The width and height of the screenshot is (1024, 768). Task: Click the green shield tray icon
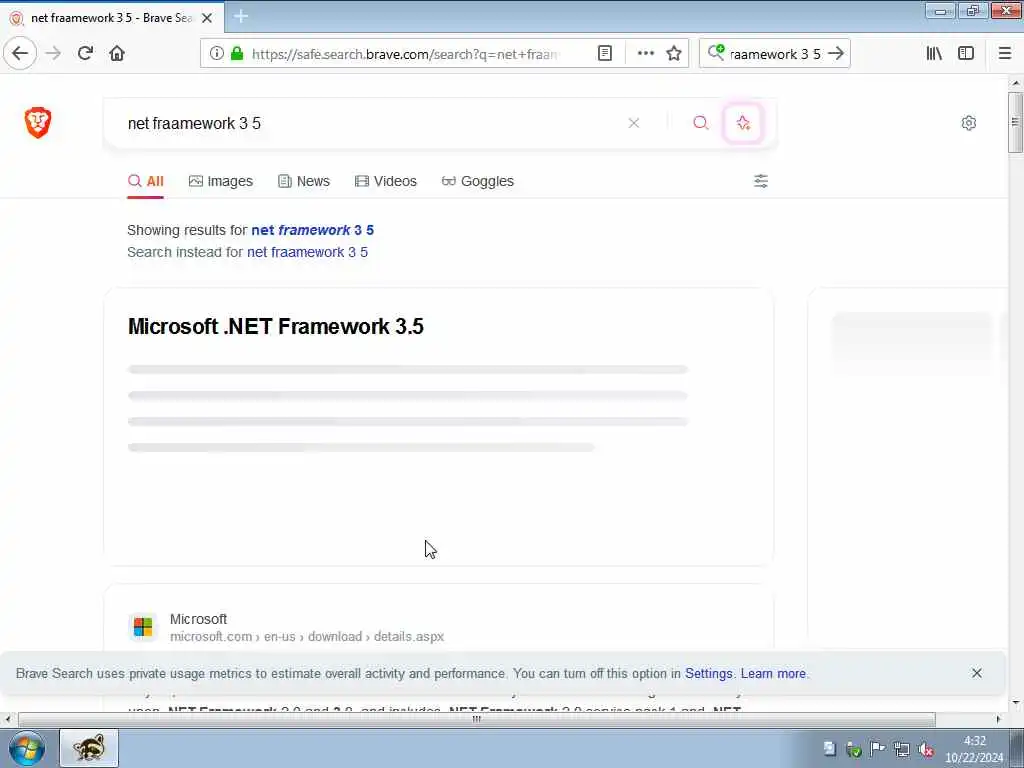[854, 749]
